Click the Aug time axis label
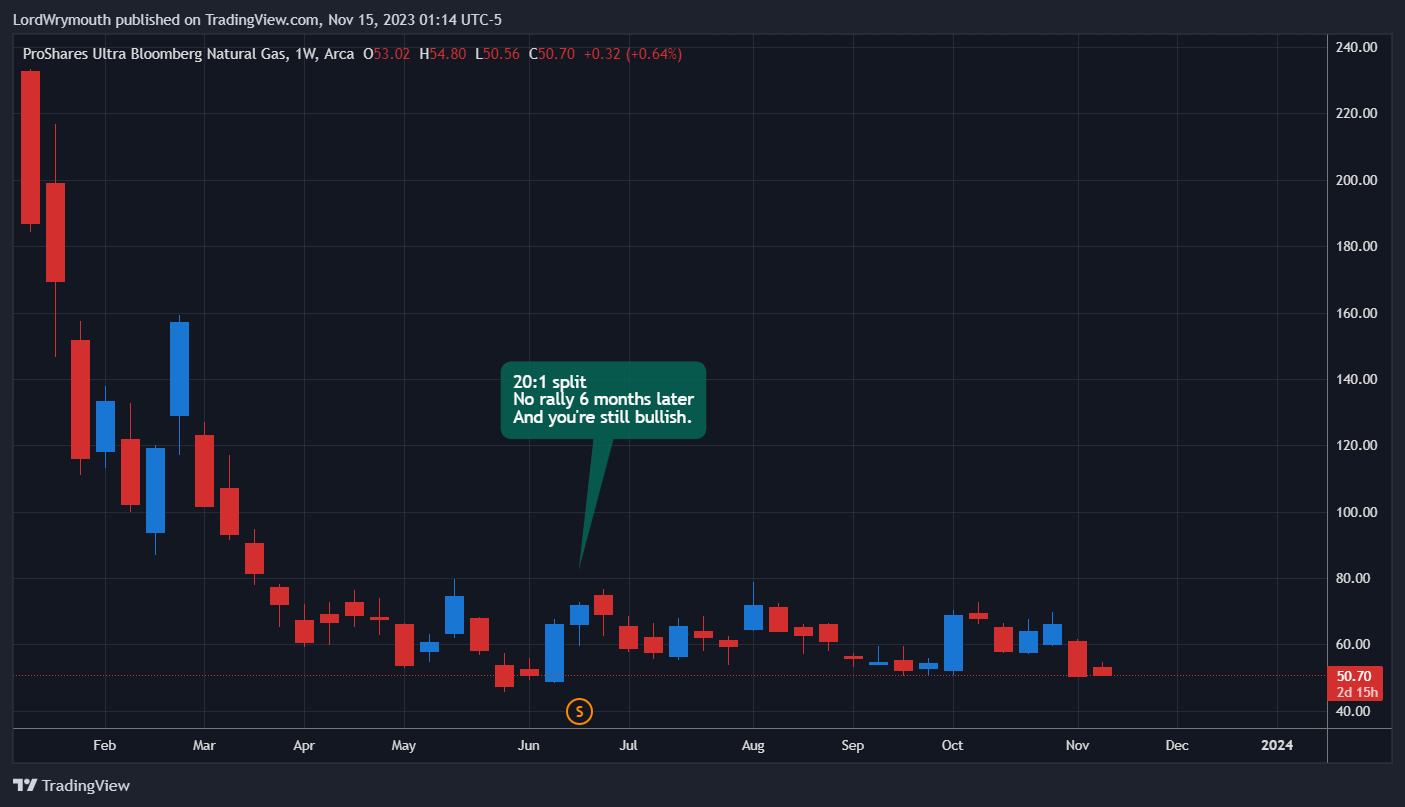This screenshot has width=1405, height=807. pyautogui.click(x=753, y=745)
